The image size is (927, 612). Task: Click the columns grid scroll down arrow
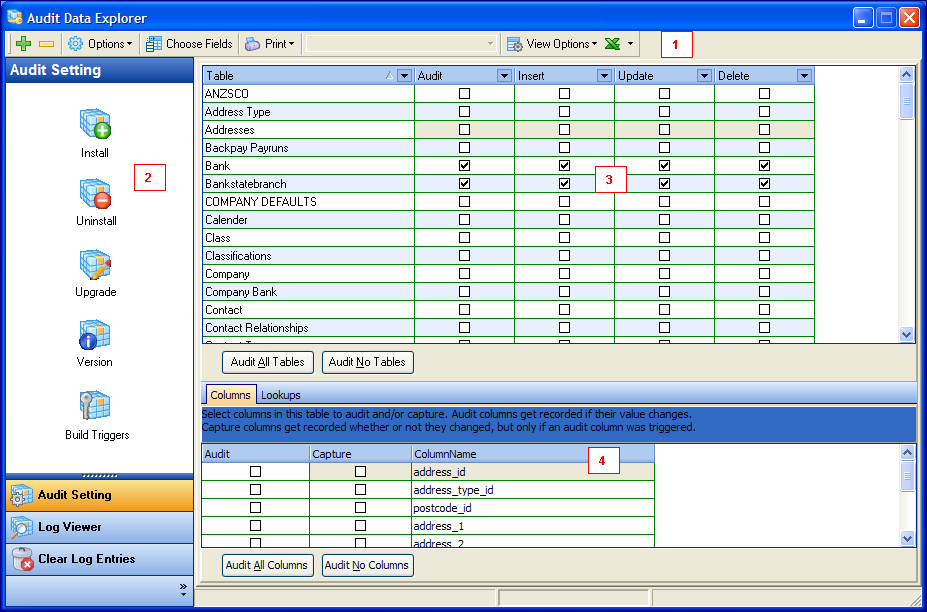[907, 537]
